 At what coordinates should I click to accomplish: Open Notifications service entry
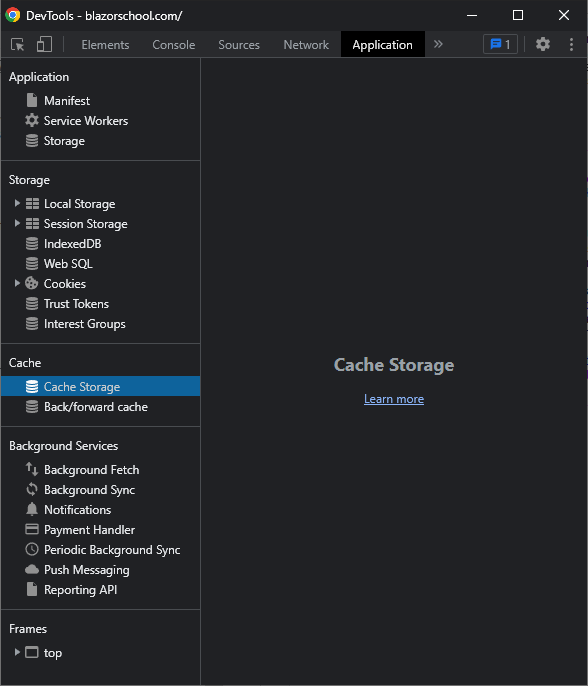77,510
